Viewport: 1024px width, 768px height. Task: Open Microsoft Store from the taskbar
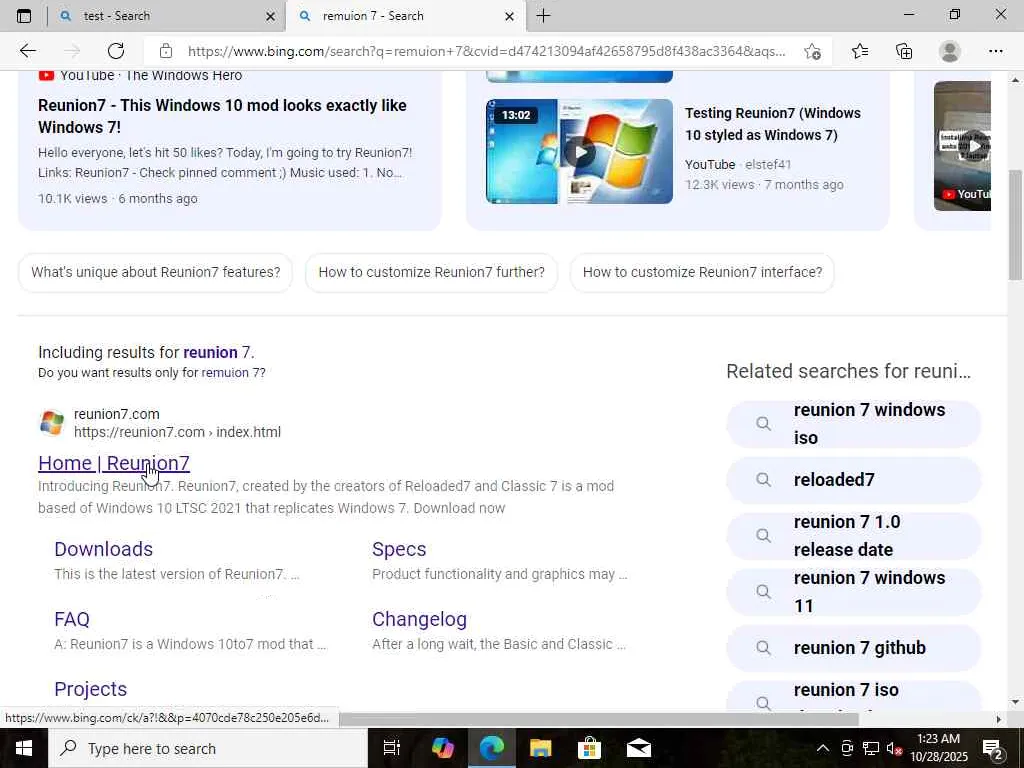click(589, 748)
